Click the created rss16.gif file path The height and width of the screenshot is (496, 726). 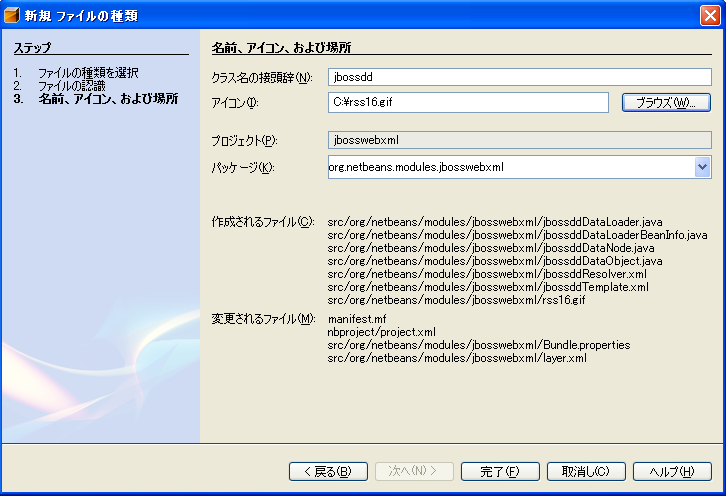click(x=457, y=300)
